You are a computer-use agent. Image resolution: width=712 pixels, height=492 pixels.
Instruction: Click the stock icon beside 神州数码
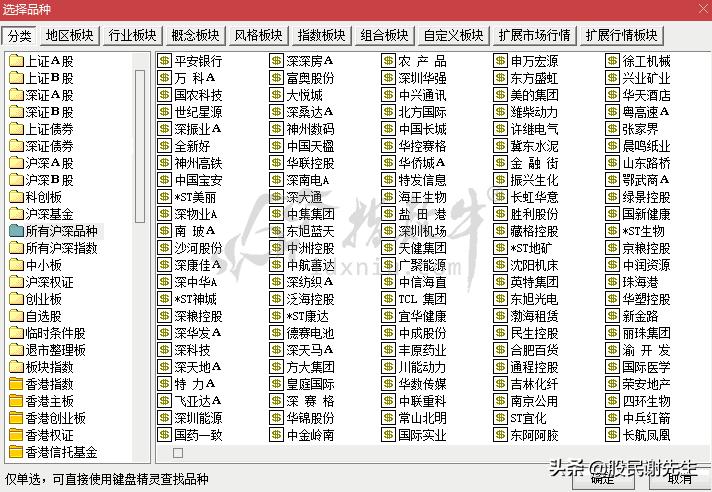tap(276, 129)
